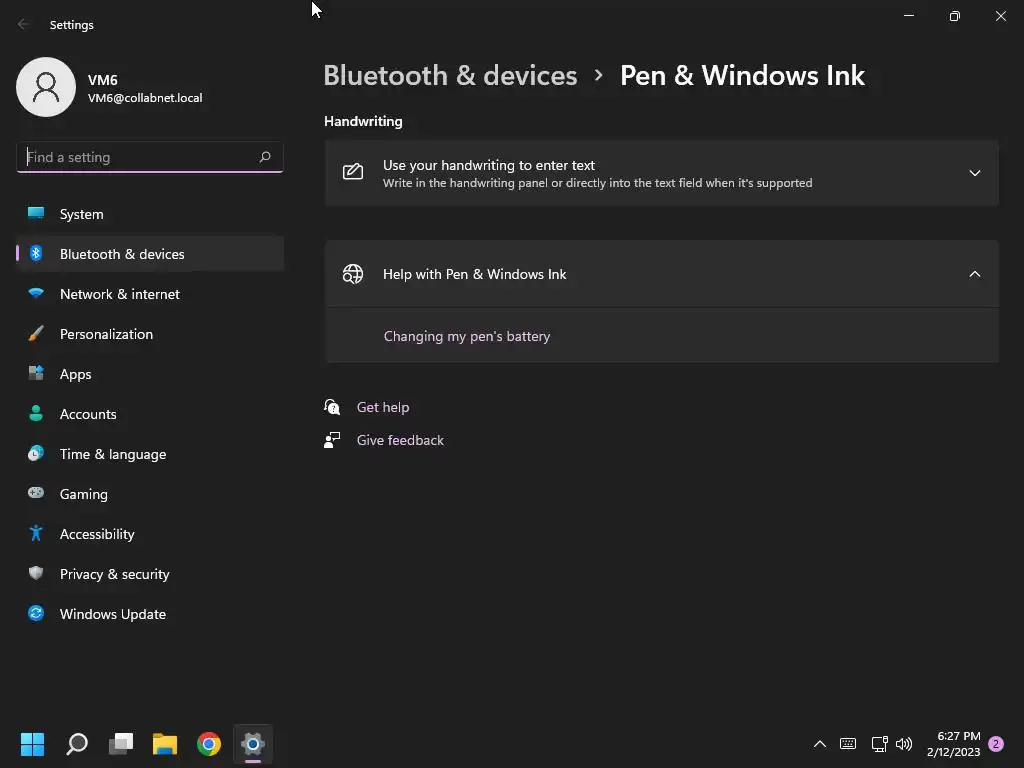This screenshot has height=768, width=1024.
Task: Launch Google Chrome from the taskbar
Action: [x=209, y=743]
